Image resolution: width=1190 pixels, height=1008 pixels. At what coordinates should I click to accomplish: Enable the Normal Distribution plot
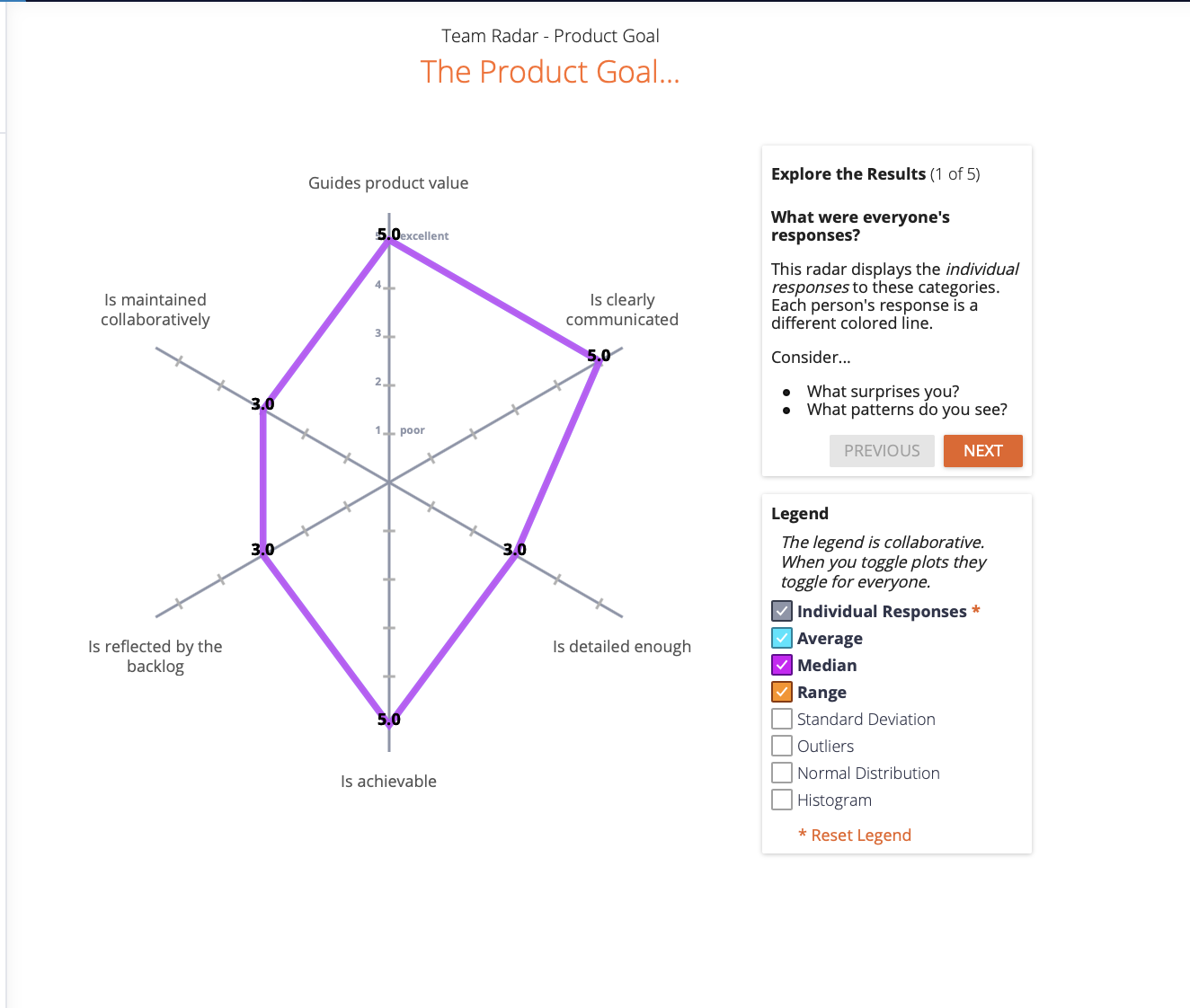pos(782,773)
